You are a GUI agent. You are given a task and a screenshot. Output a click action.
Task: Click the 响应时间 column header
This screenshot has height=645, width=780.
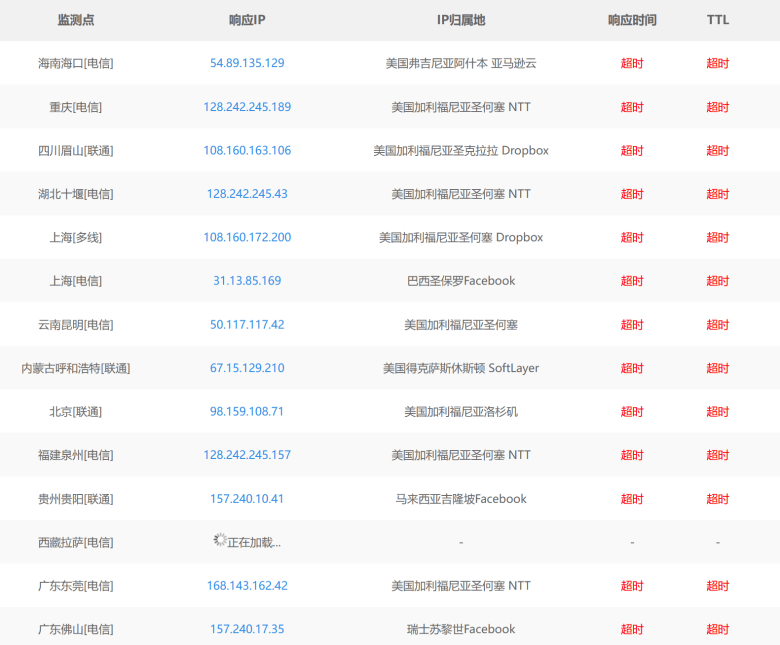pyautogui.click(x=632, y=20)
